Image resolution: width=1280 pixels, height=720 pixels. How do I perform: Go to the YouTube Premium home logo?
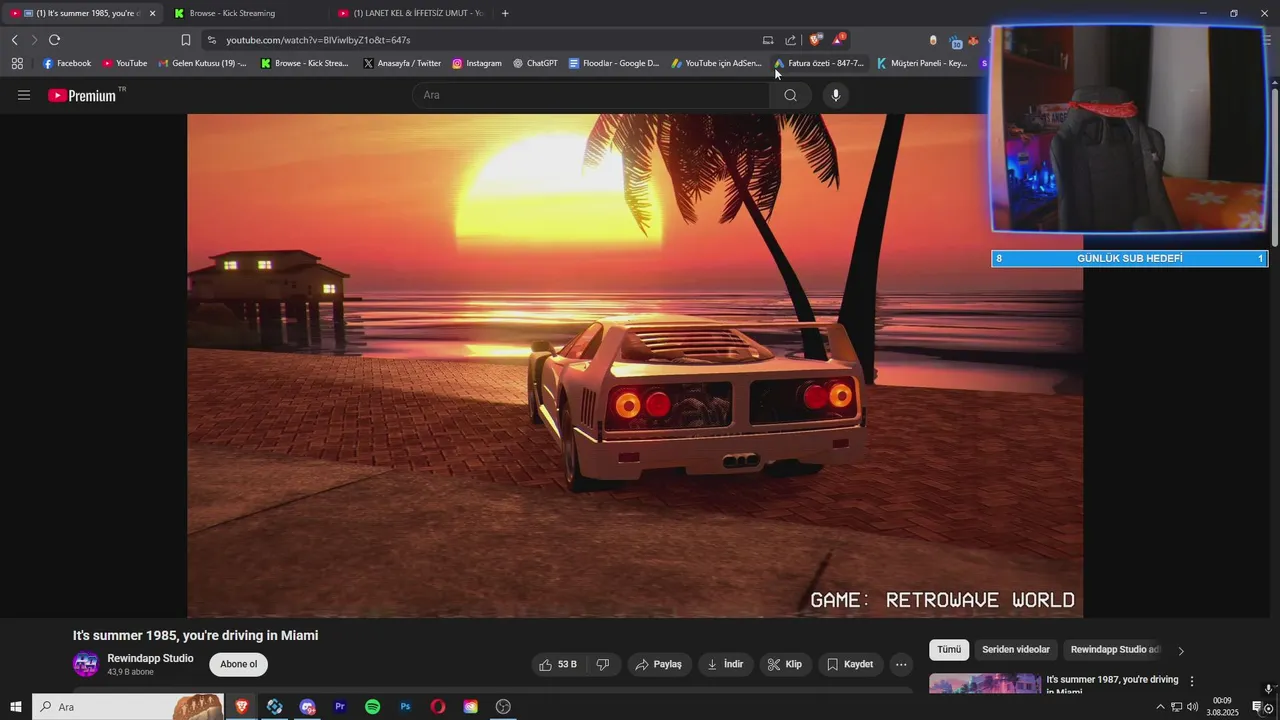(82, 95)
